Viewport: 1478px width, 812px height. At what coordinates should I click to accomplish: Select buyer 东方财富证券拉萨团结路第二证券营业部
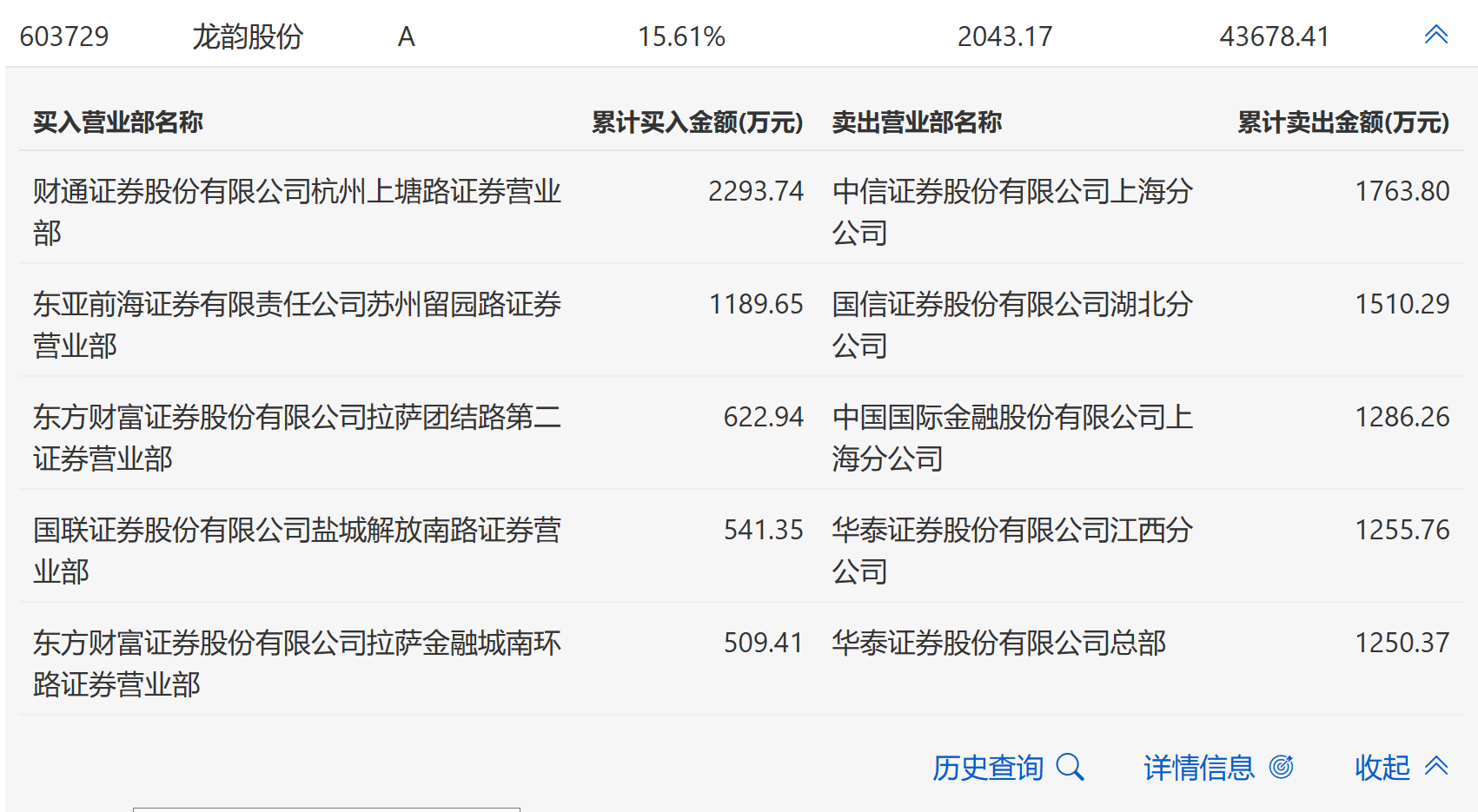(297, 438)
